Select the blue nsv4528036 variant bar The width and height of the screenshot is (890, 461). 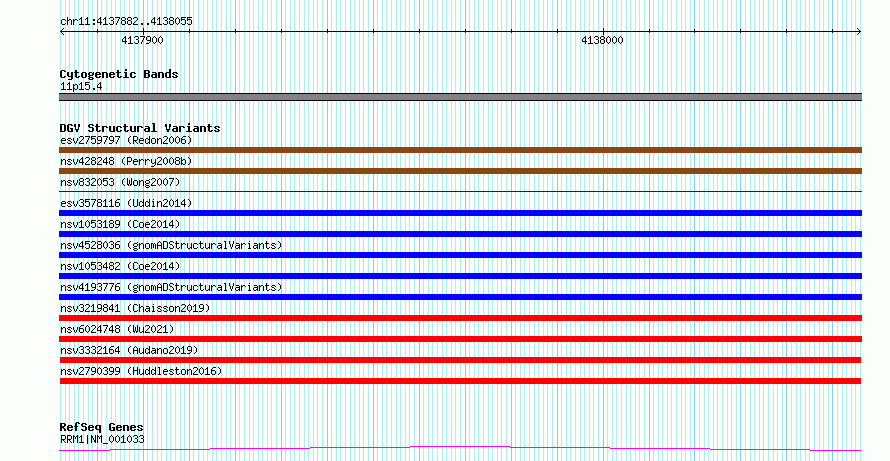tap(460, 255)
